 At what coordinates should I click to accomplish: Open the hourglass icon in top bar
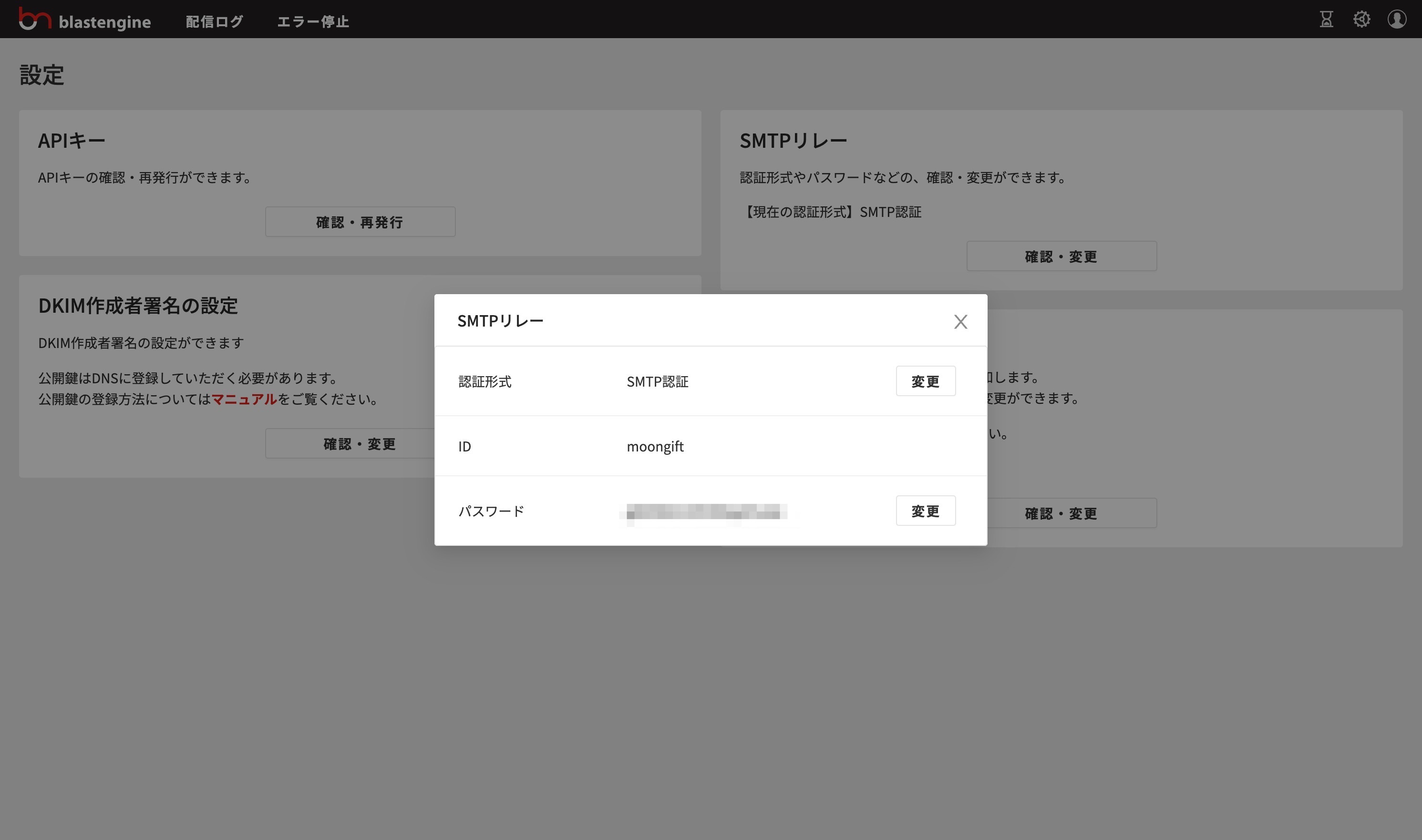(1326, 19)
